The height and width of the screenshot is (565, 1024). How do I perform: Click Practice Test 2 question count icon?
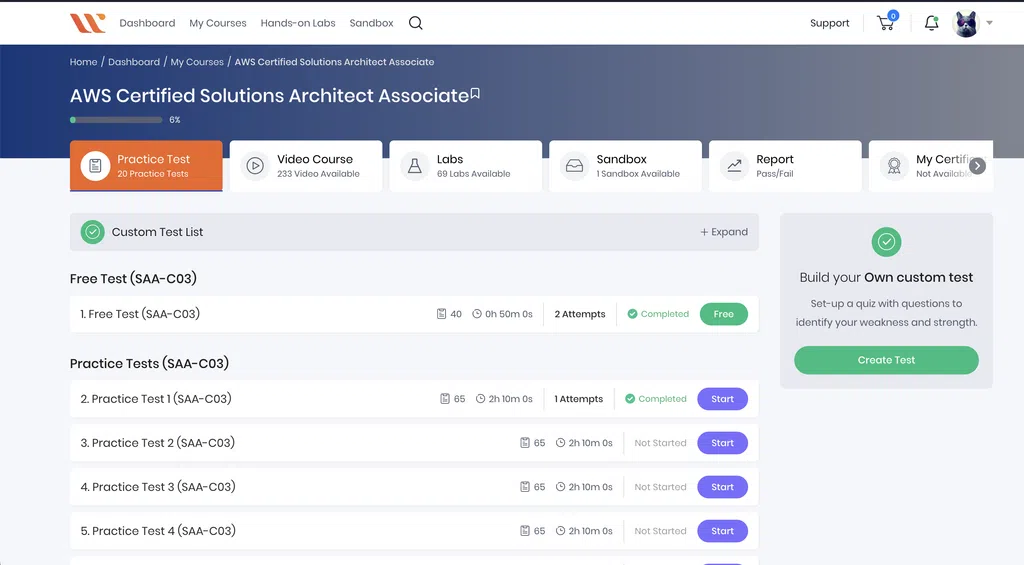coord(524,443)
